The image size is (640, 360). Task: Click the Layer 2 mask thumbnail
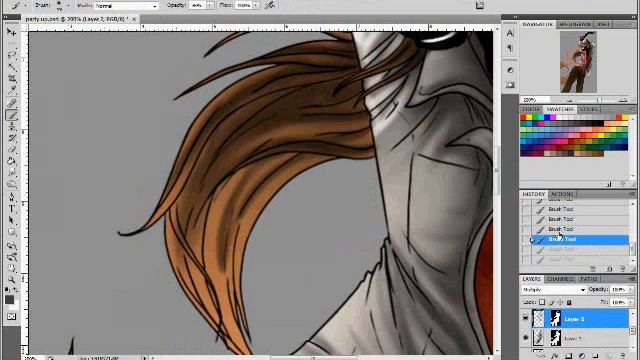(x=555, y=318)
